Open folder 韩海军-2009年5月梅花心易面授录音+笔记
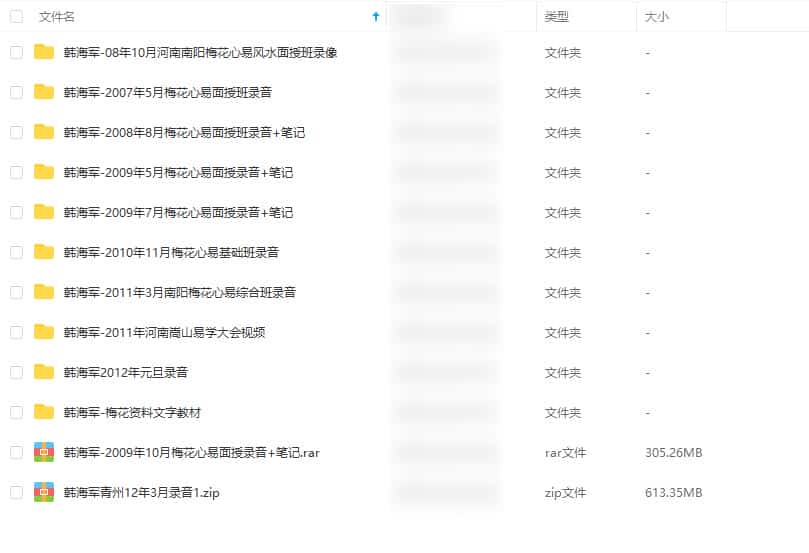809x553 pixels. pyautogui.click(x=178, y=172)
